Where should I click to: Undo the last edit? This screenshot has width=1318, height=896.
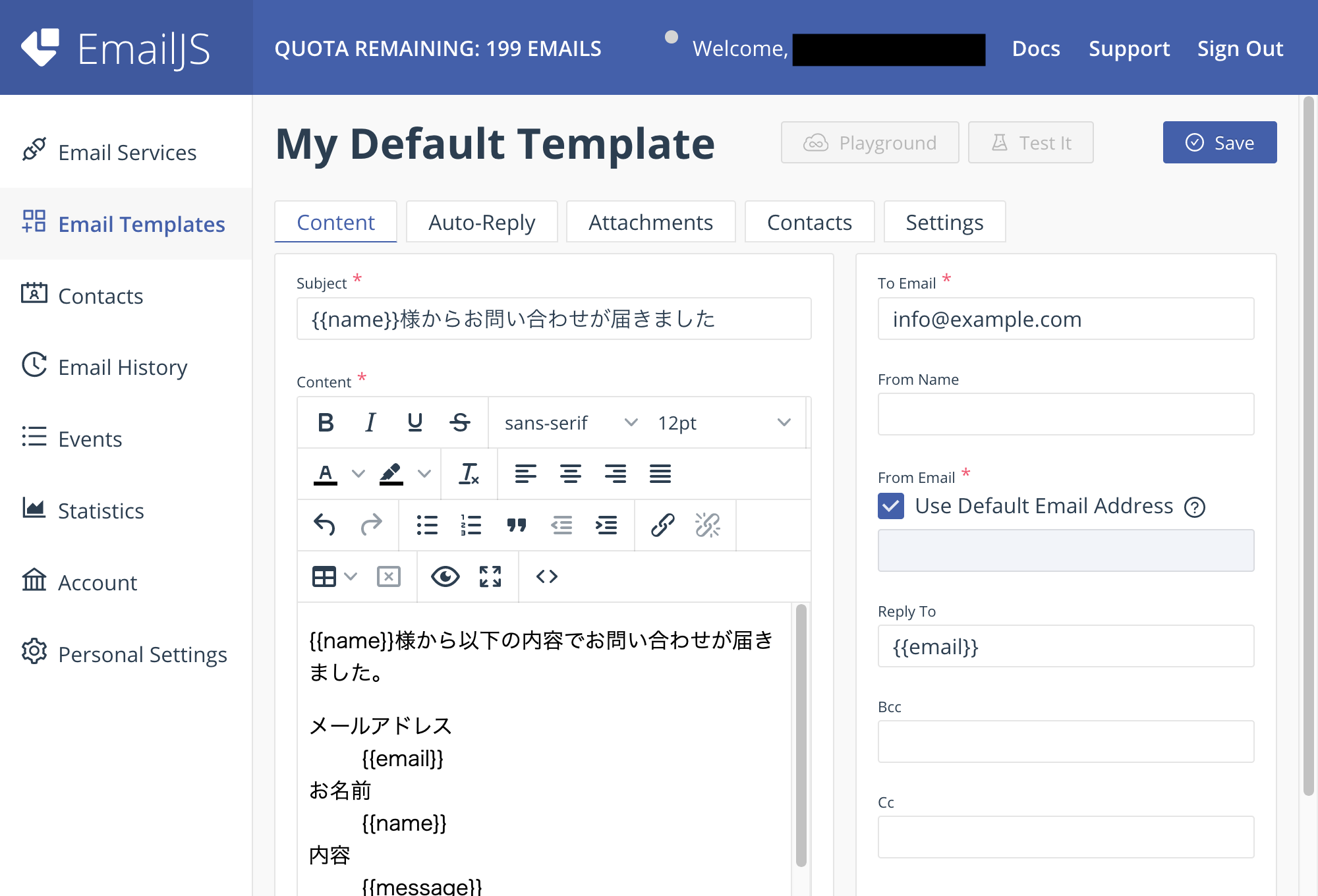pos(324,525)
